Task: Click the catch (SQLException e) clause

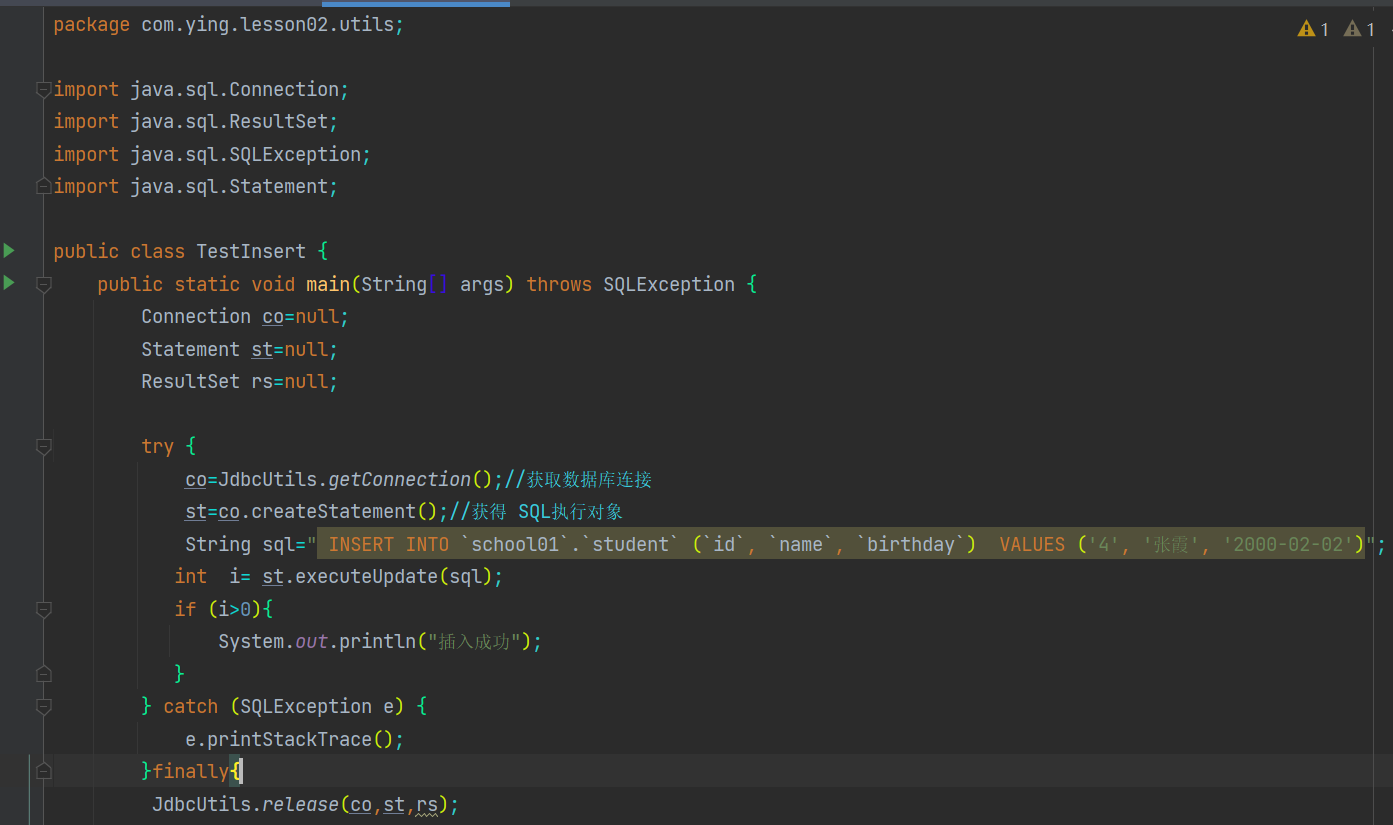Action: coord(283,706)
